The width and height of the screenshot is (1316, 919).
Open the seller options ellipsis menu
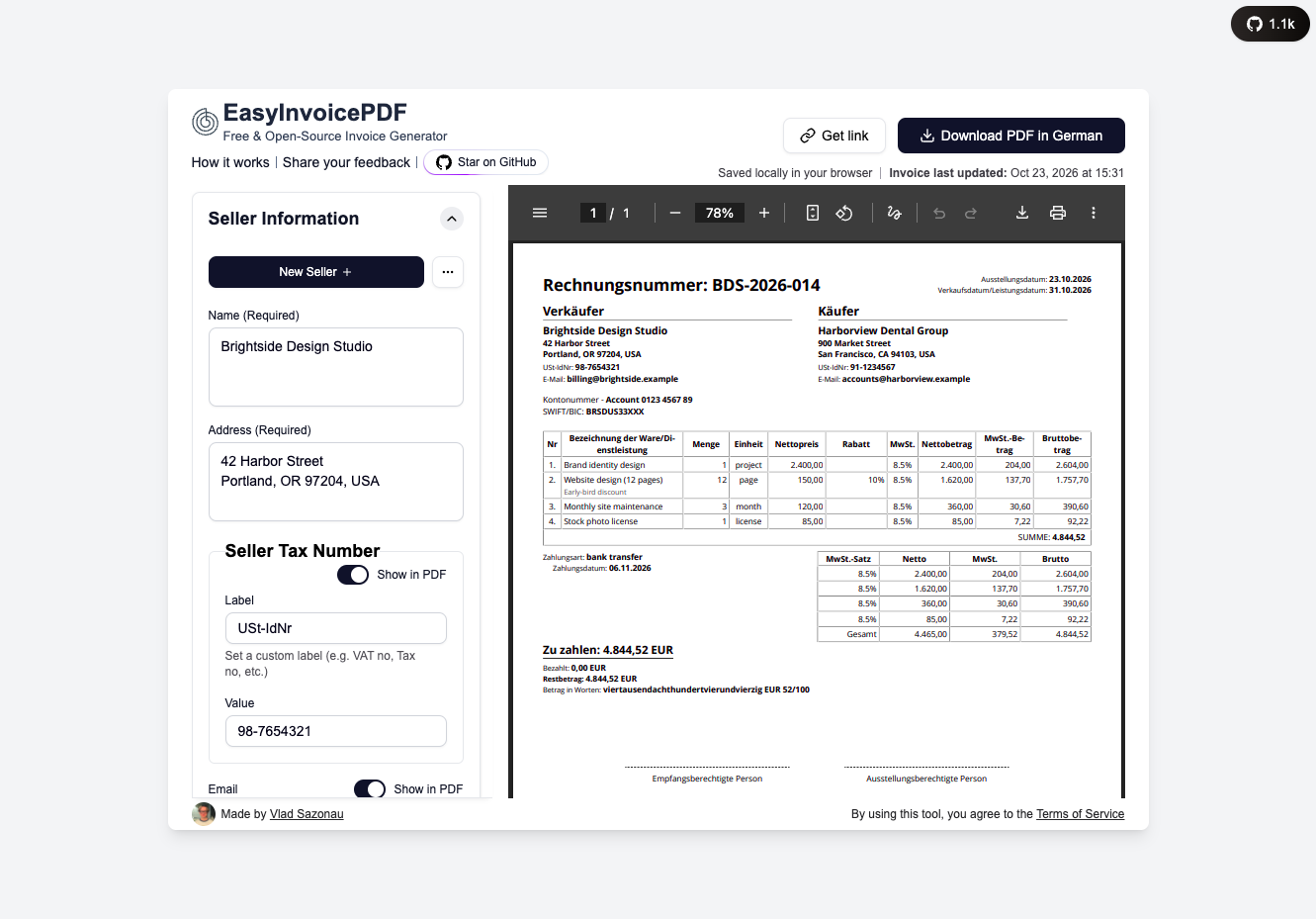tap(448, 272)
